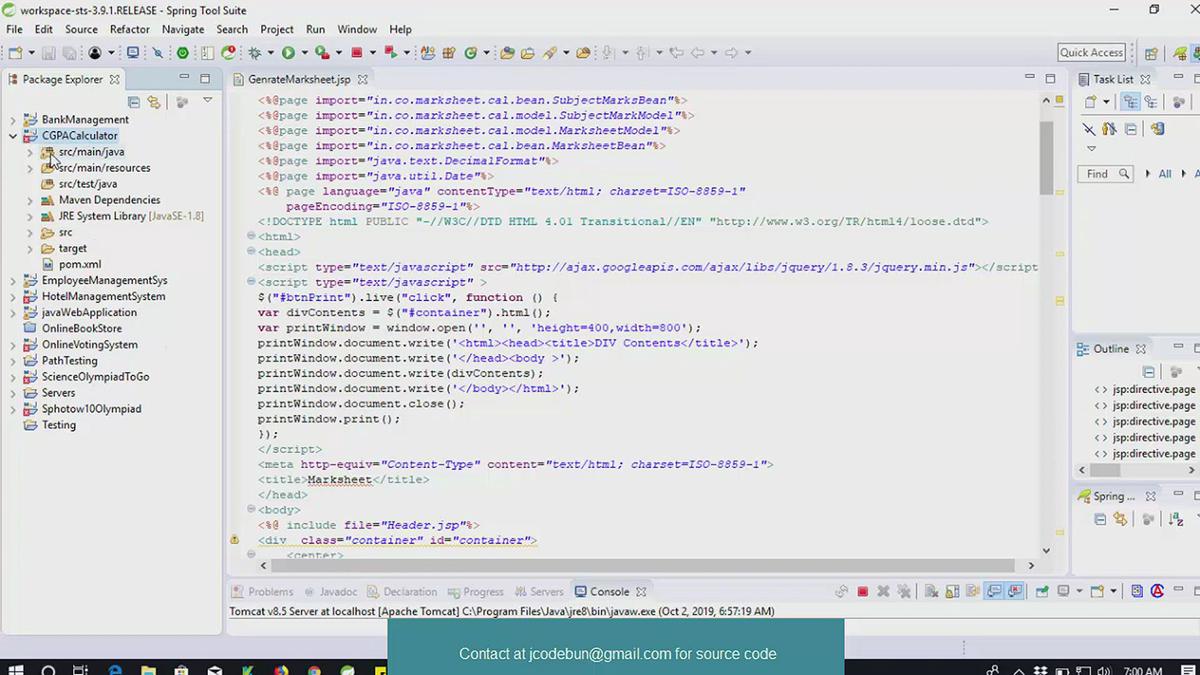Select pom.xml in Package Explorer

point(80,264)
